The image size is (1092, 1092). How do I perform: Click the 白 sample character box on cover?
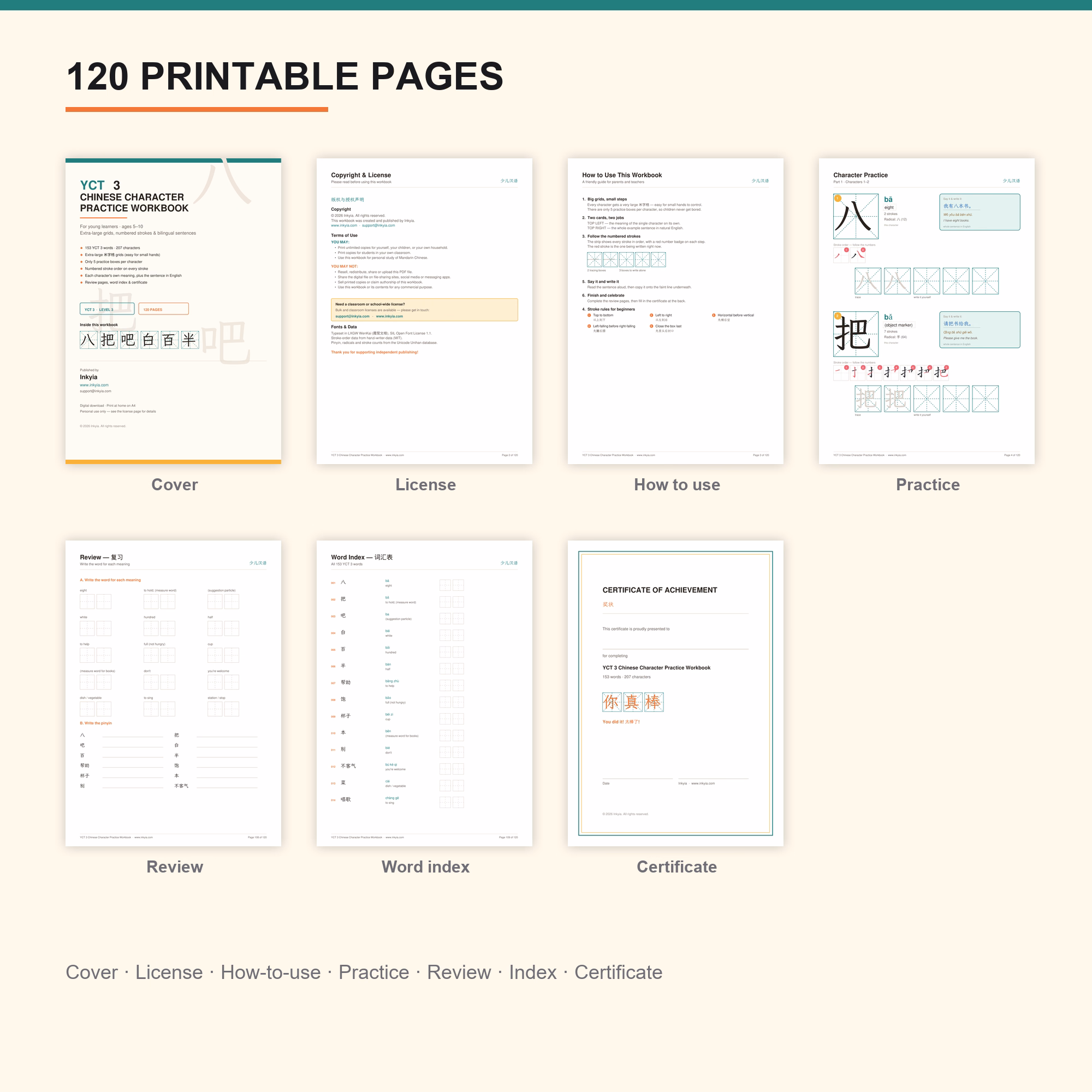click(149, 340)
